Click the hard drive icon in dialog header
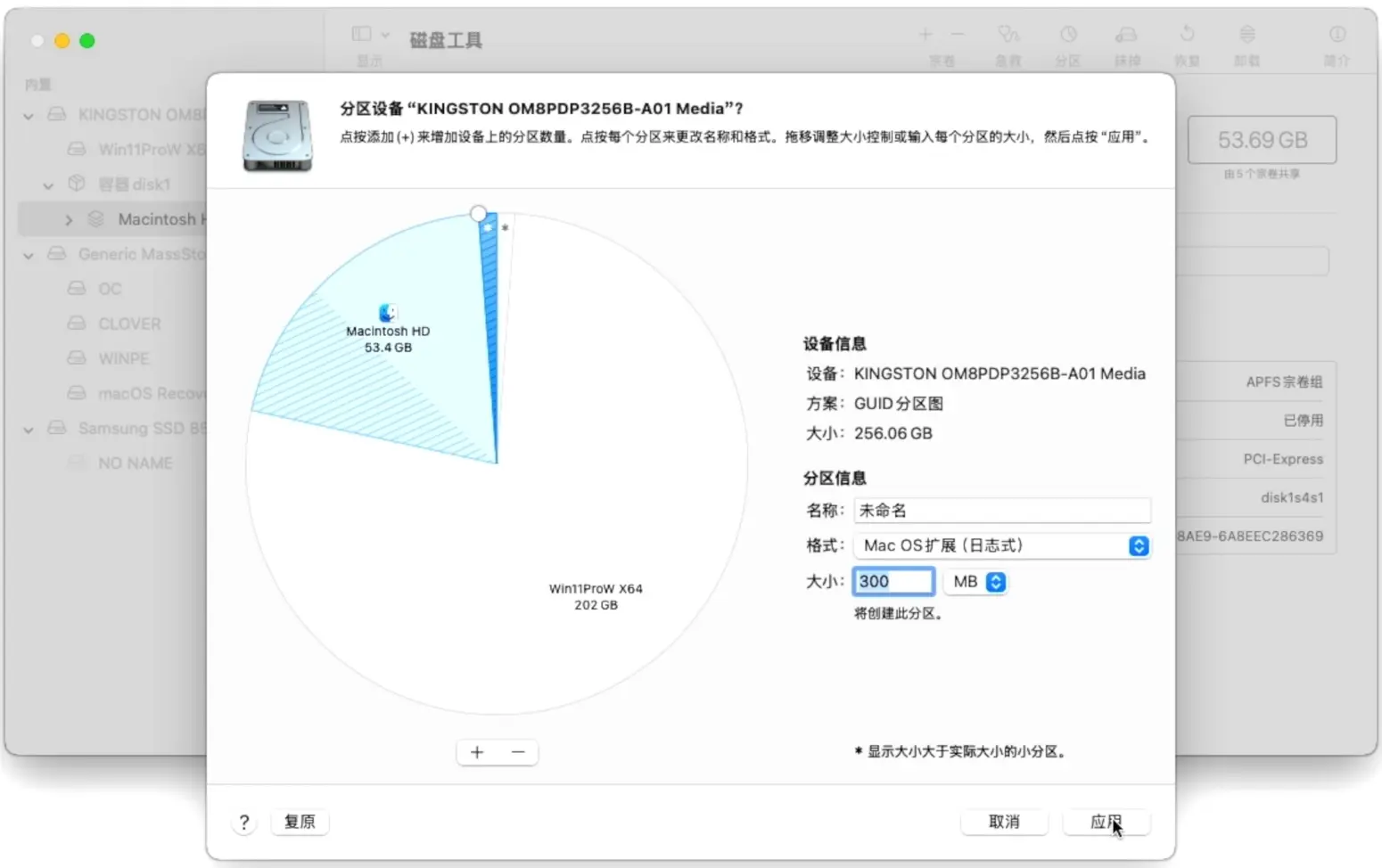Viewport: 1382px width, 868px height. coord(277,135)
